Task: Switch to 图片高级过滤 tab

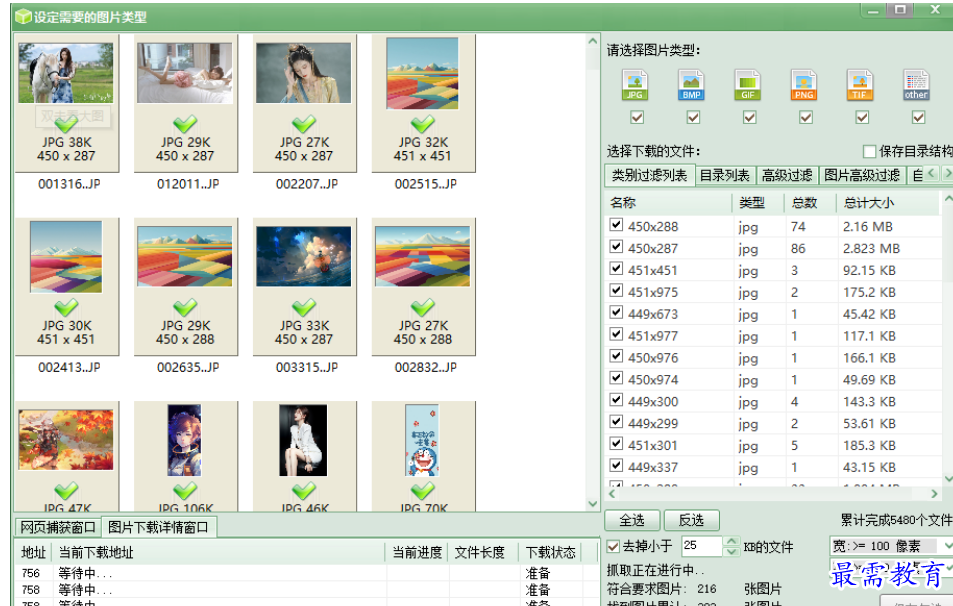Action: (862, 176)
